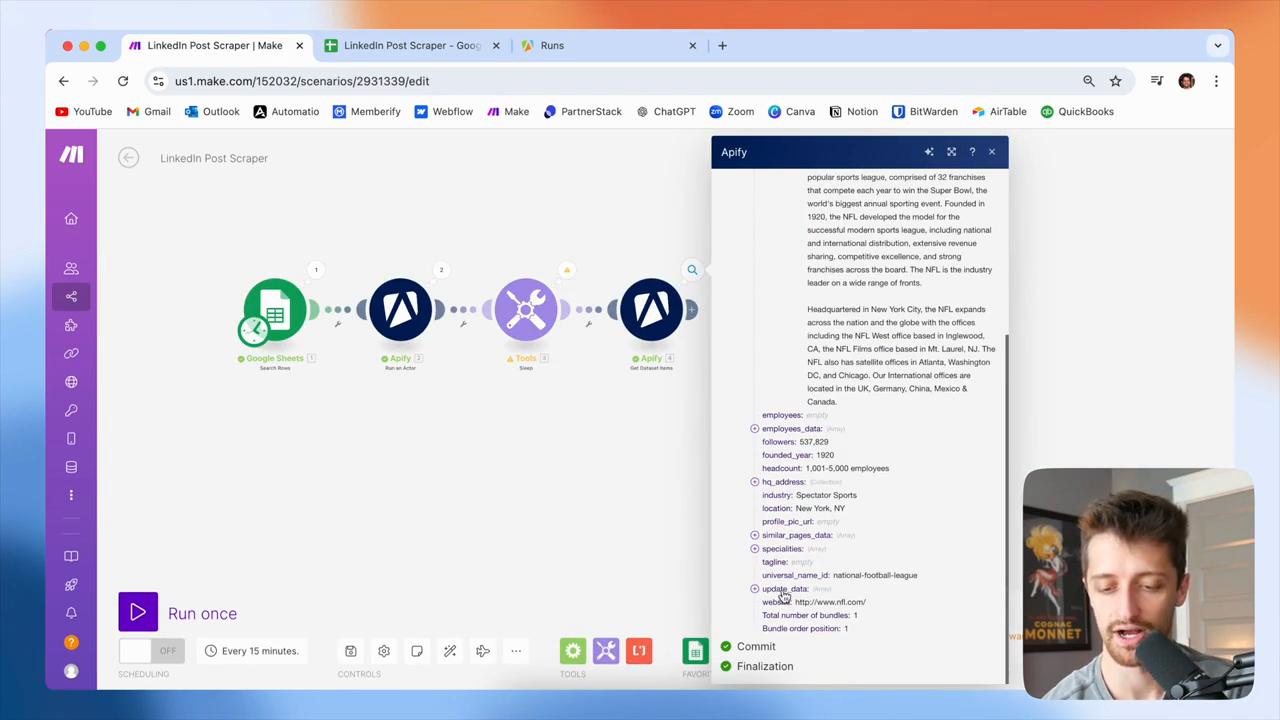Click Run once button
The height and width of the screenshot is (720, 1280).
[178, 613]
